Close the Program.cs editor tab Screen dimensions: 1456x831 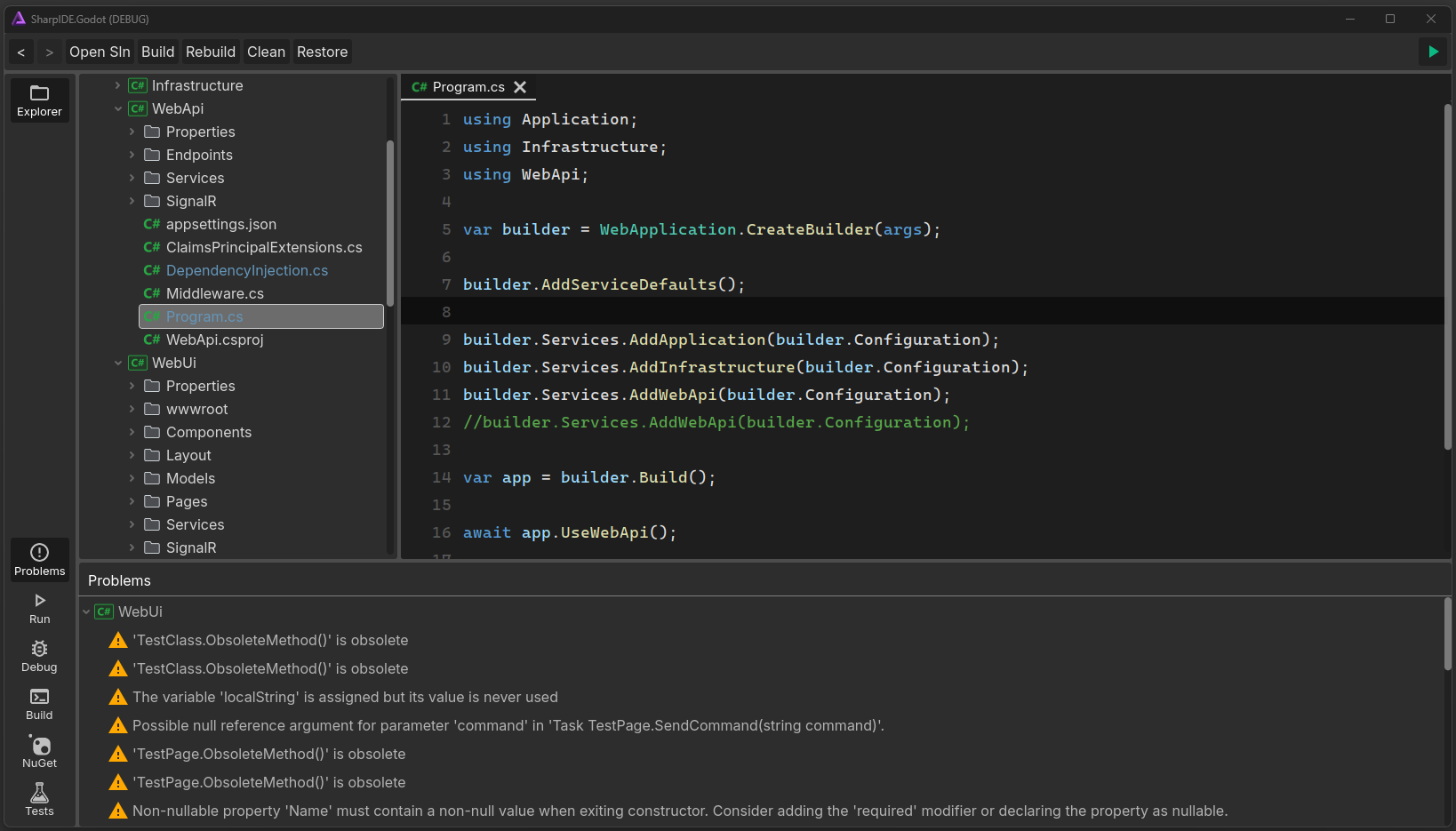coord(520,87)
